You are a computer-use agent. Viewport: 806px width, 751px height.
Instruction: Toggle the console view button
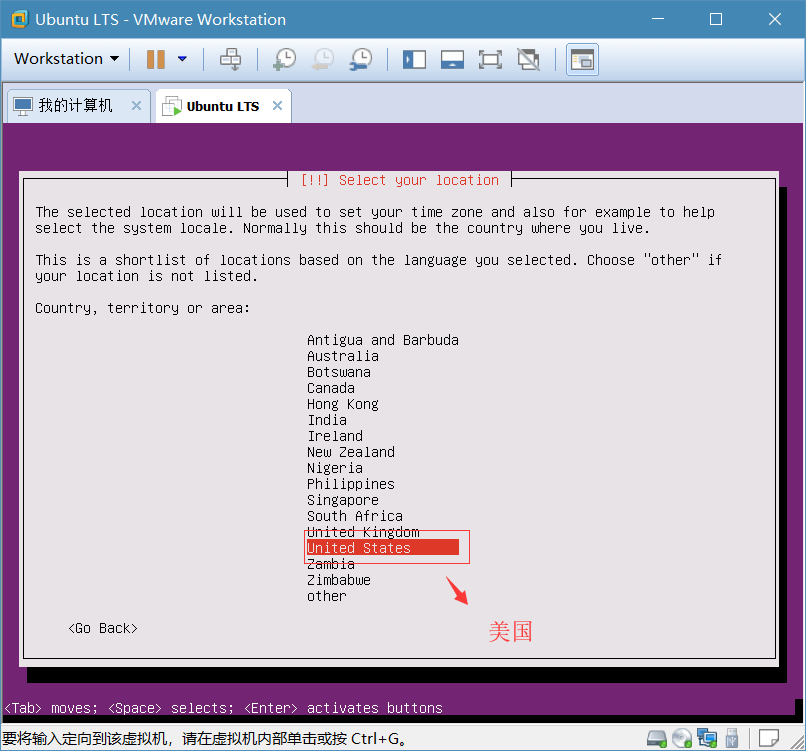coord(582,59)
